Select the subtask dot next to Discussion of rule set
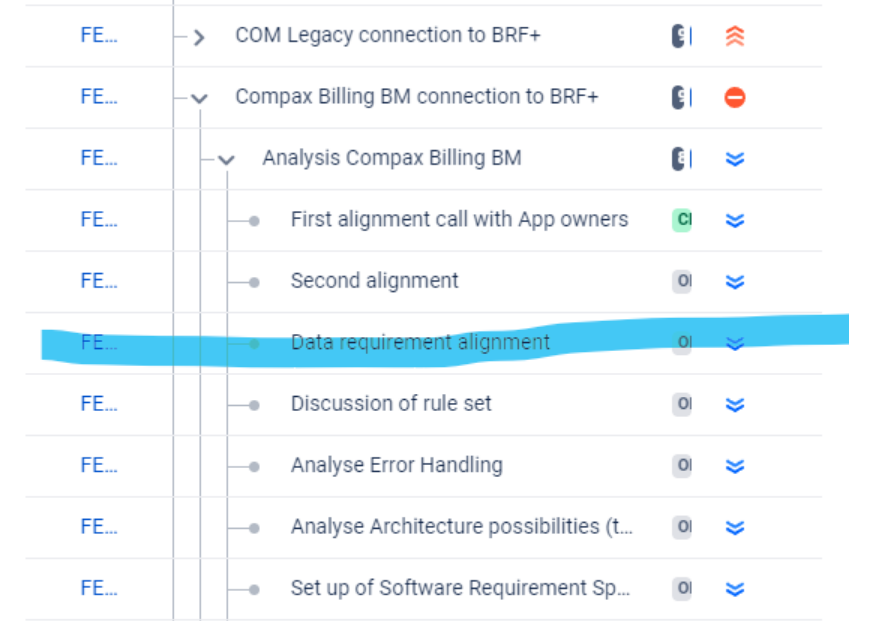The width and height of the screenshot is (889, 621). pos(253,404)
